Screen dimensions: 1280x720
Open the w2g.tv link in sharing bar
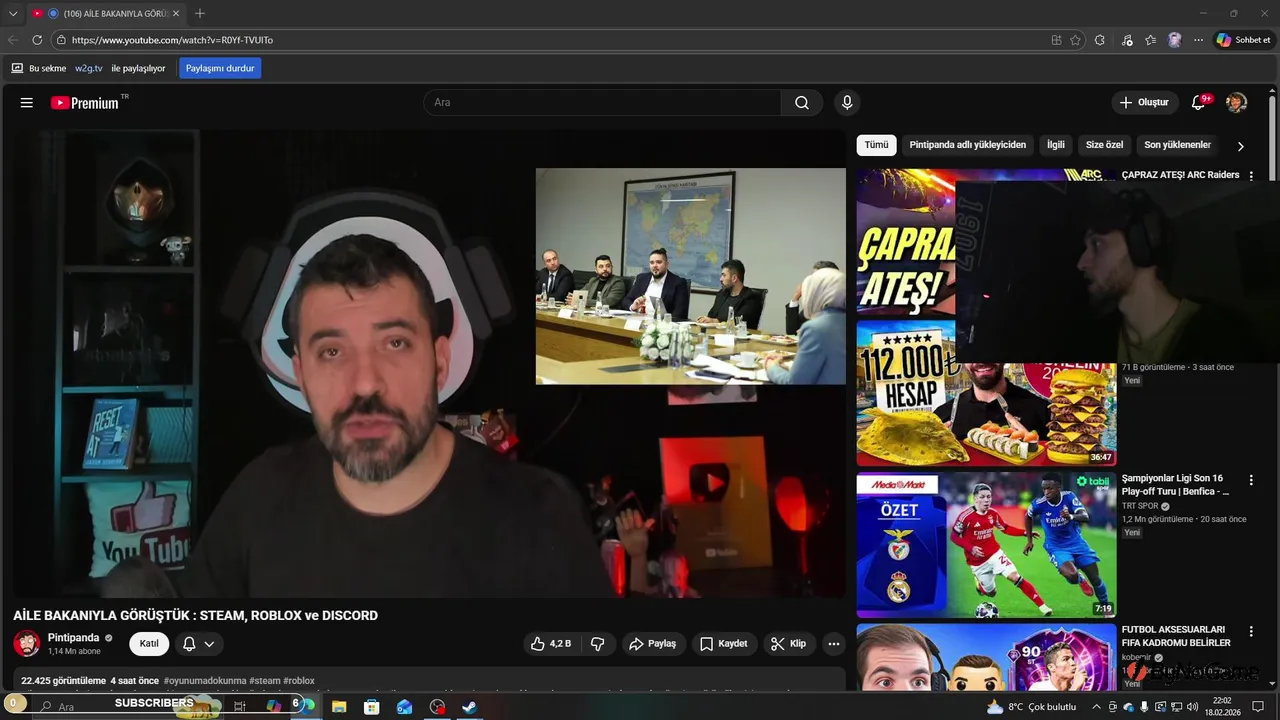[x=89, y=68]
